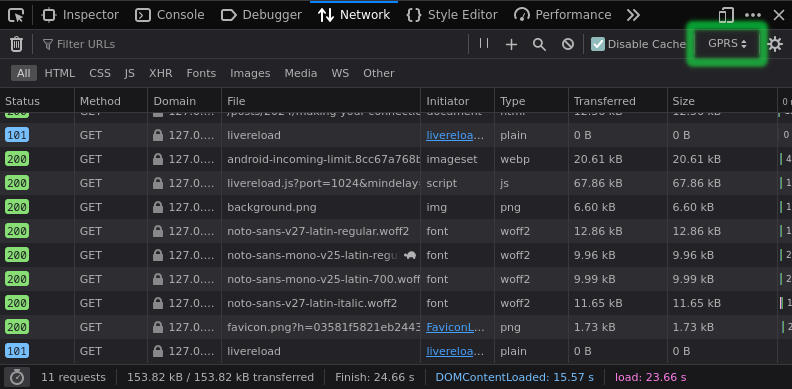This screenshot has width=792, height=389.
Task: Select the favicon.png request file
Action: pyautogui.click(x=323, y=327)
